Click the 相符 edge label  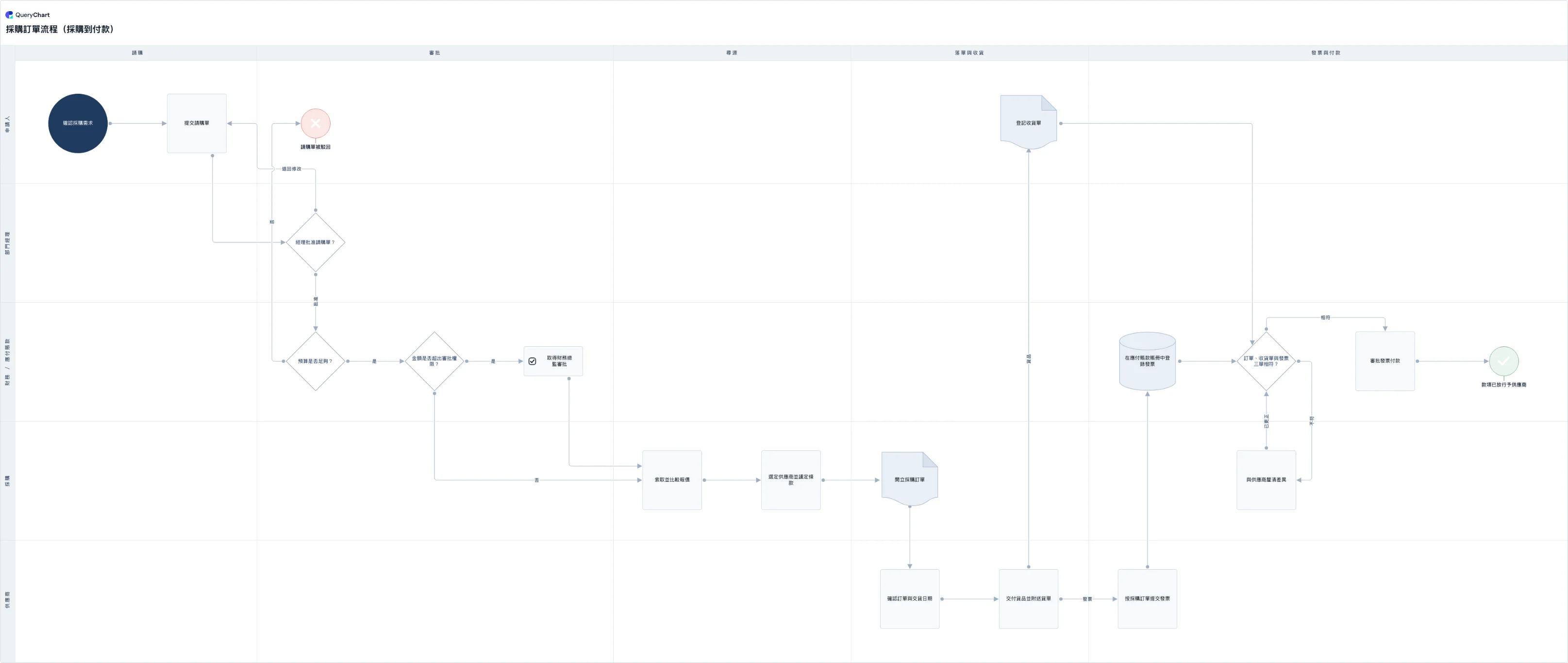coord(1325,317)
